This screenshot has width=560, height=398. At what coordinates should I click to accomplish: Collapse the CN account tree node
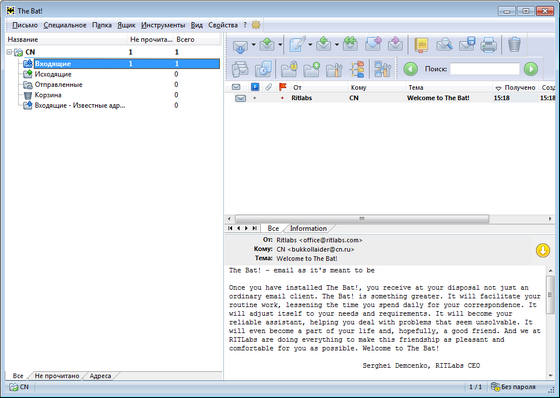click(x=9, y=52)
